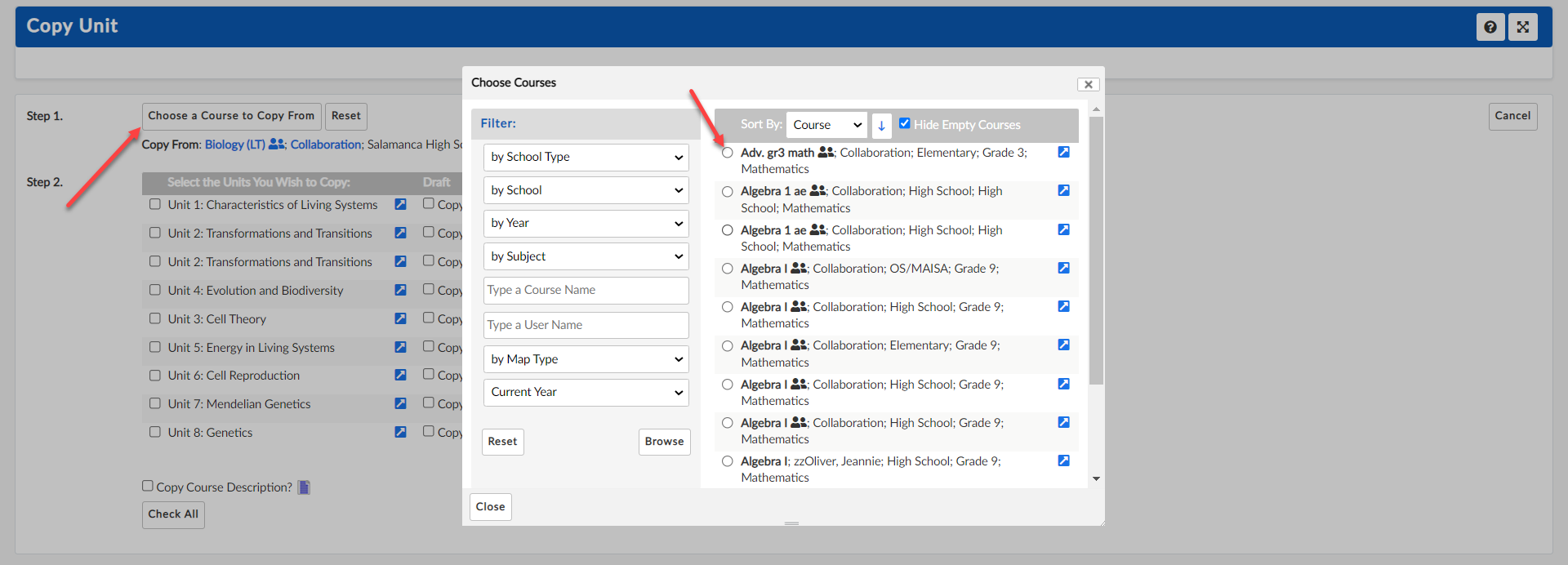Open the by Subject filter dropdown
The height and width of the screenshot is (565, 1568).
[586, 256]
